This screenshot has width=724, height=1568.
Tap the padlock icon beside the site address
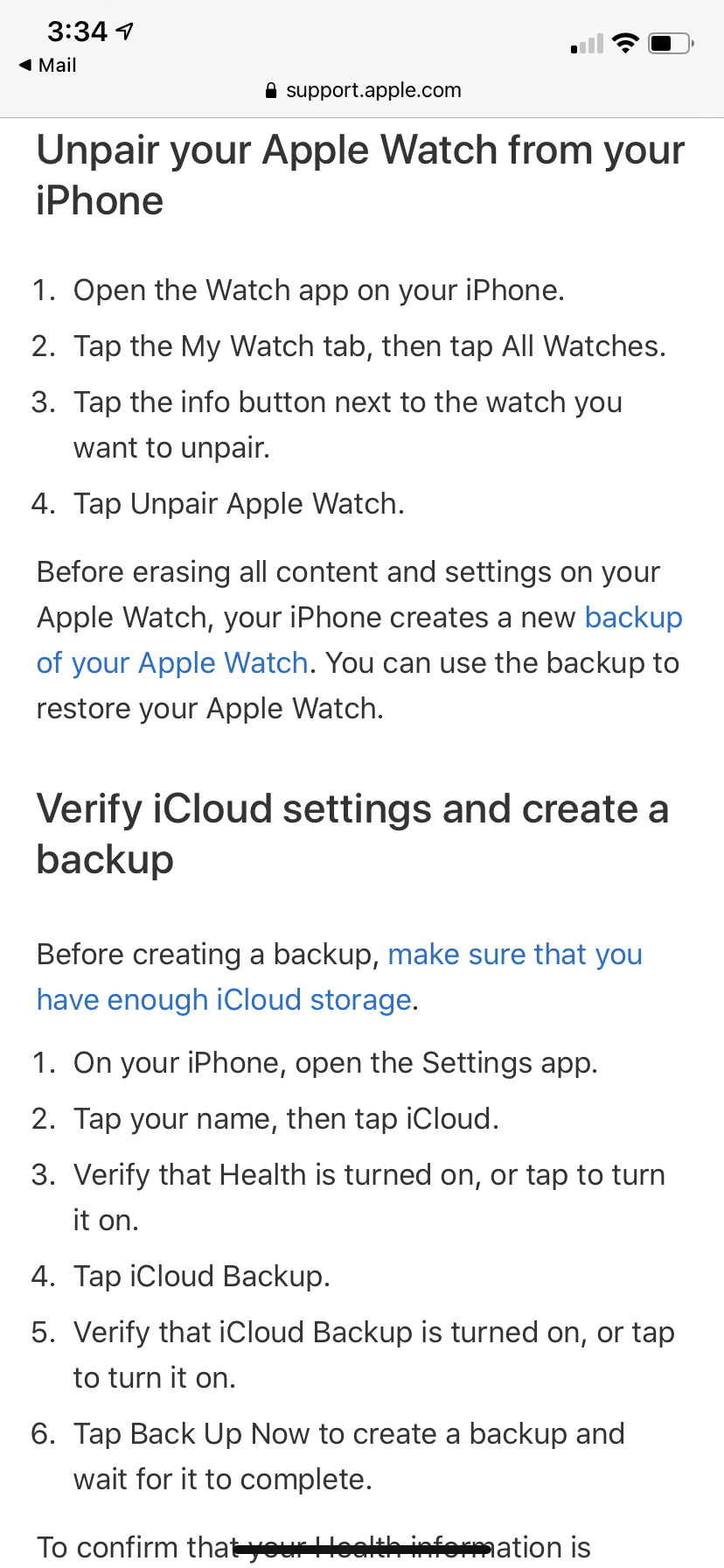pos(271,90)
